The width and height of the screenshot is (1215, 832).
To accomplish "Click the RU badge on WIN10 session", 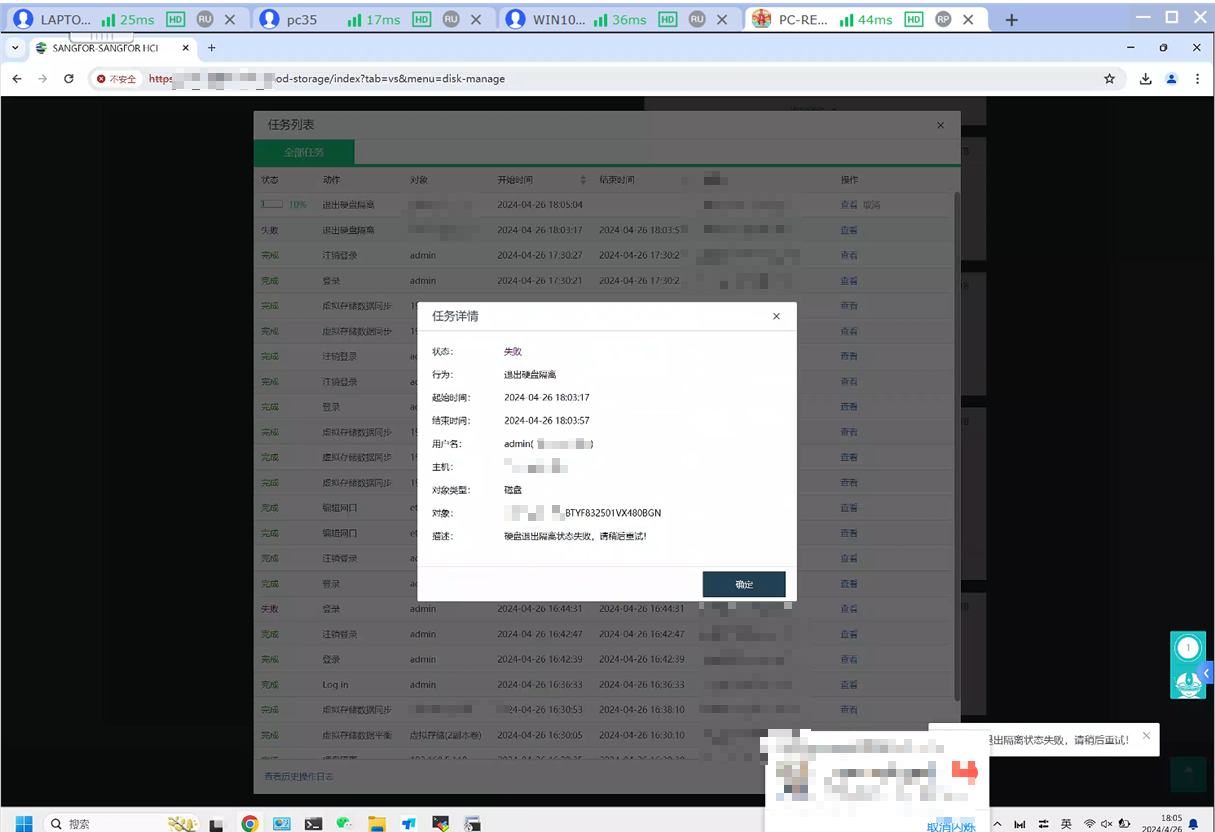I will click(697, 19).
